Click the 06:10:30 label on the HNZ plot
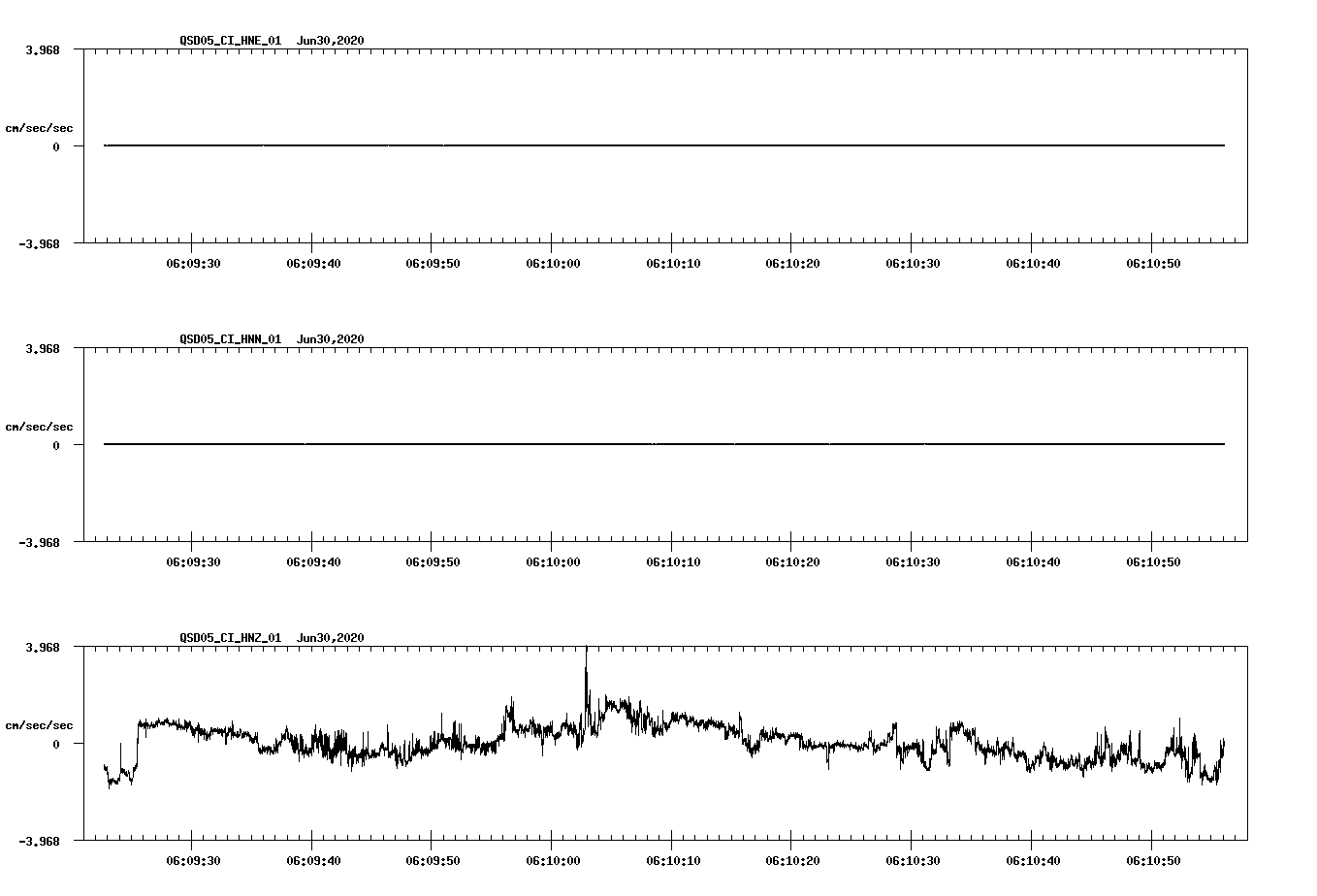 click(913, 861)
